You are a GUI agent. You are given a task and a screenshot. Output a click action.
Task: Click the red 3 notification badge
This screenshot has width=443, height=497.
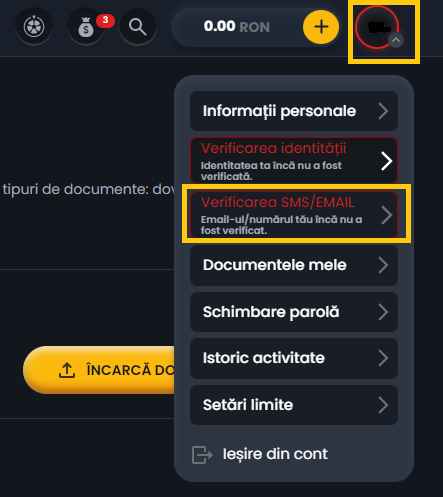coord(105,20)
